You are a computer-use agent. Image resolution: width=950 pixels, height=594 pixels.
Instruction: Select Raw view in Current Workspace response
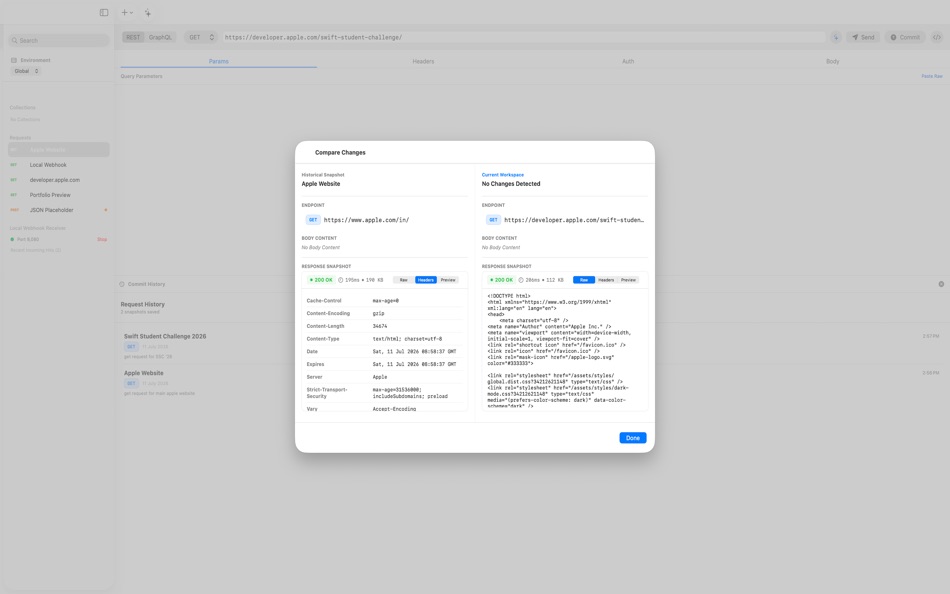pyautogui.click(x=584, y=280)
